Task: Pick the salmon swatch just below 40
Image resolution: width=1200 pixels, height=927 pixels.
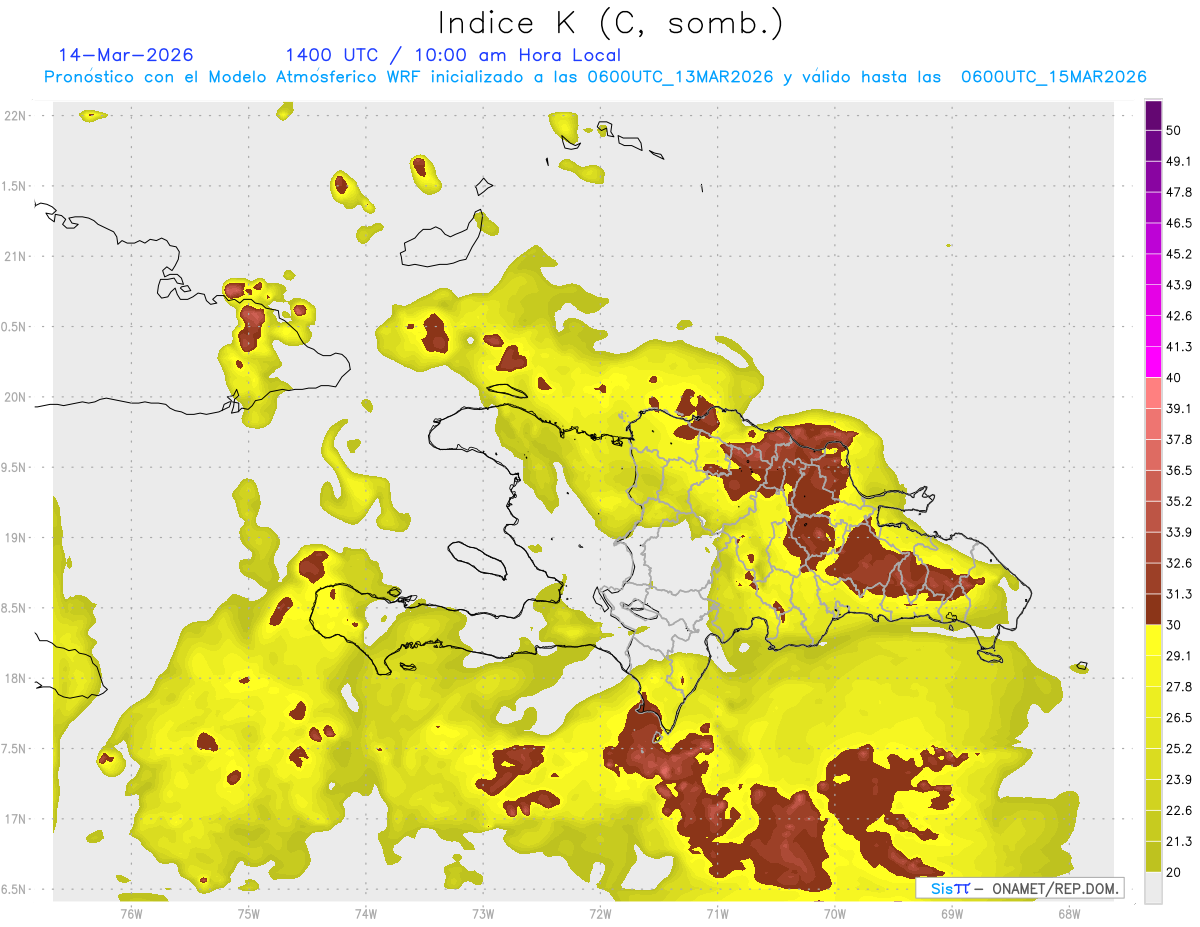Action: [1153, 393]
